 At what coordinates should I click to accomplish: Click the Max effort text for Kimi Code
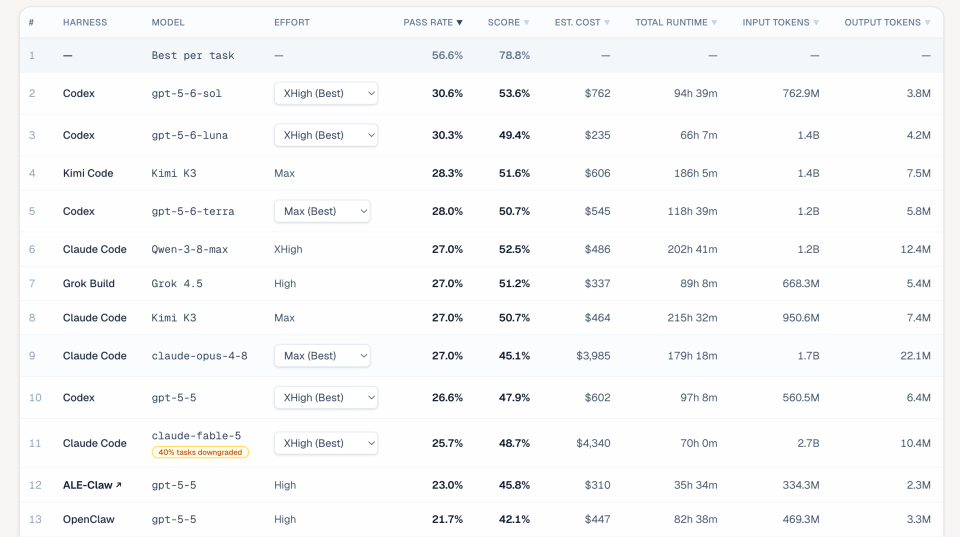[x=284, y=173]
